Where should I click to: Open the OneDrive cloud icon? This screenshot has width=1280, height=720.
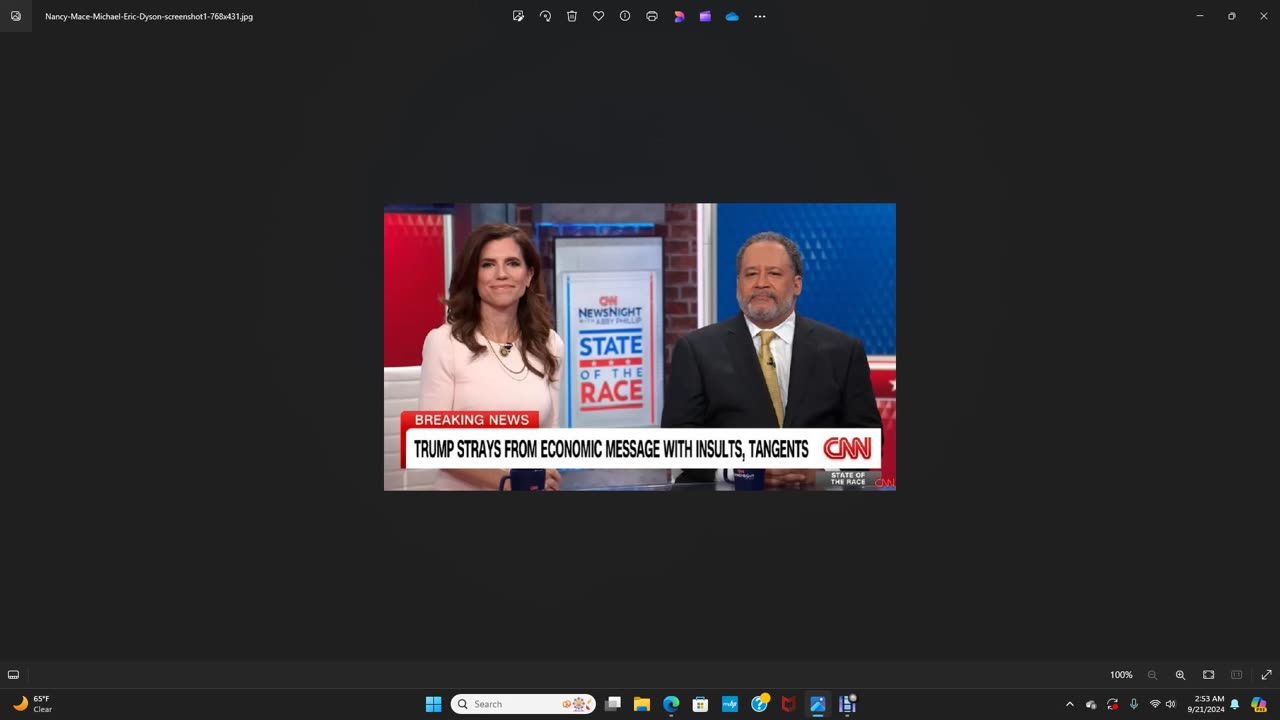732,16
